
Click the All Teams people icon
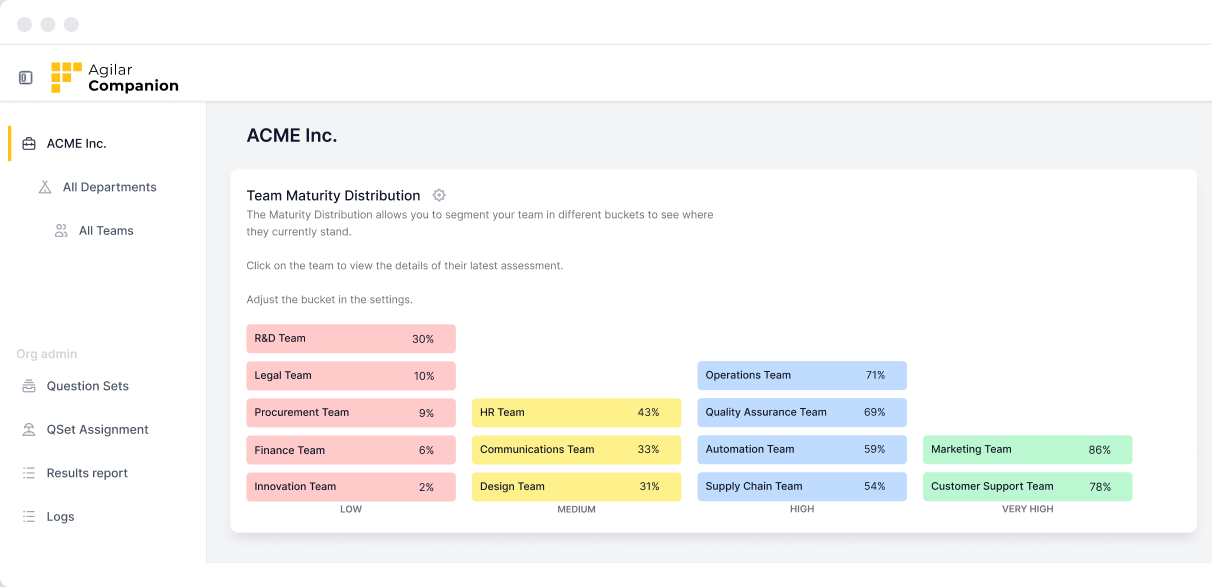[61, 231]
